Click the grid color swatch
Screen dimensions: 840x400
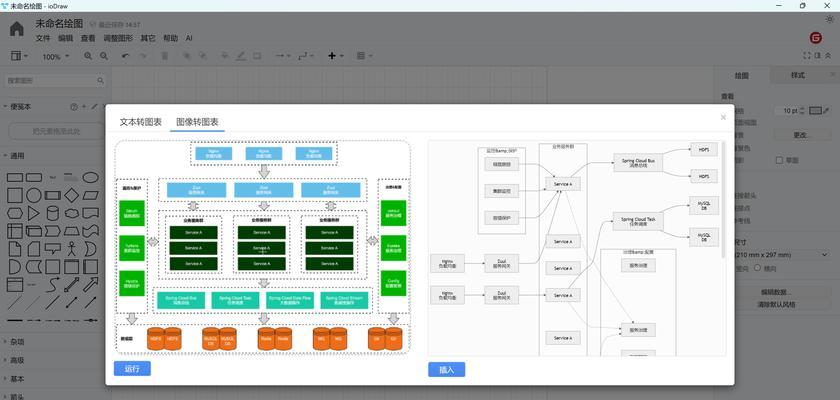[x=815, y=110]
